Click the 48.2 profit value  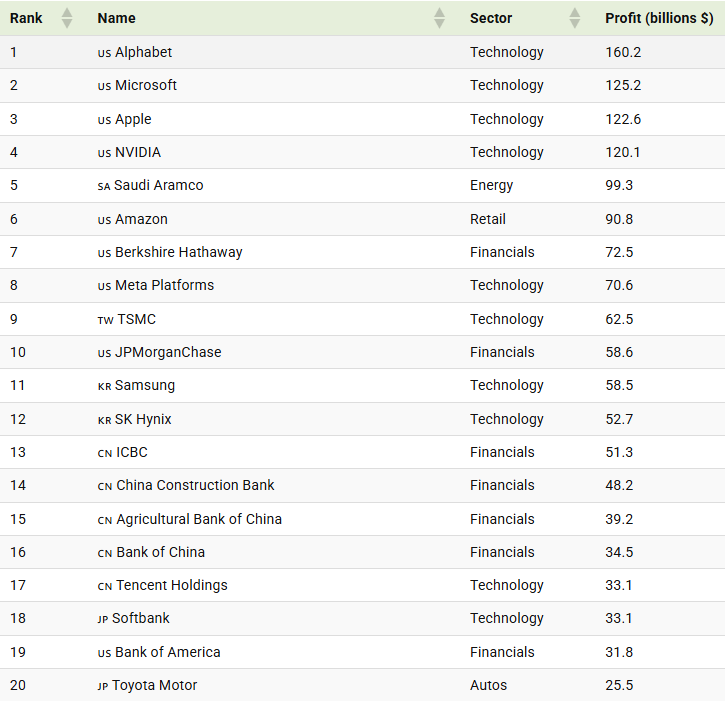[619, 485]
